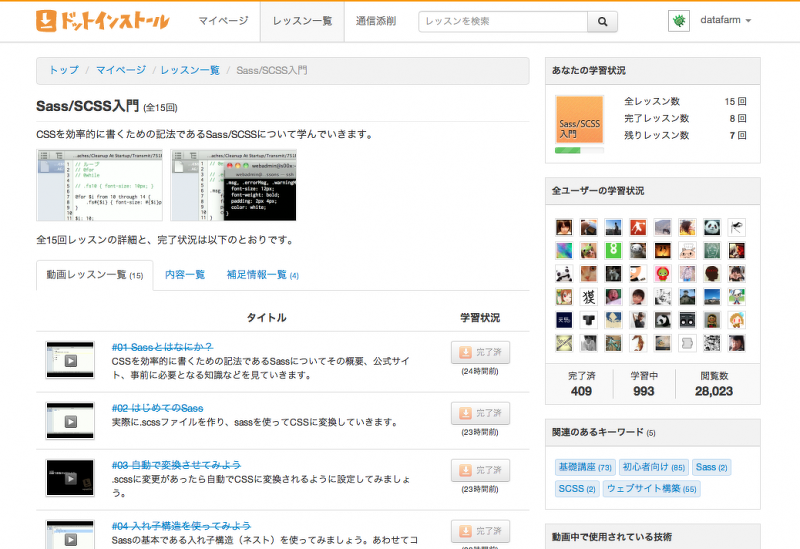
Task: Open the green bug user avatar
Action: tap(679, 21)
